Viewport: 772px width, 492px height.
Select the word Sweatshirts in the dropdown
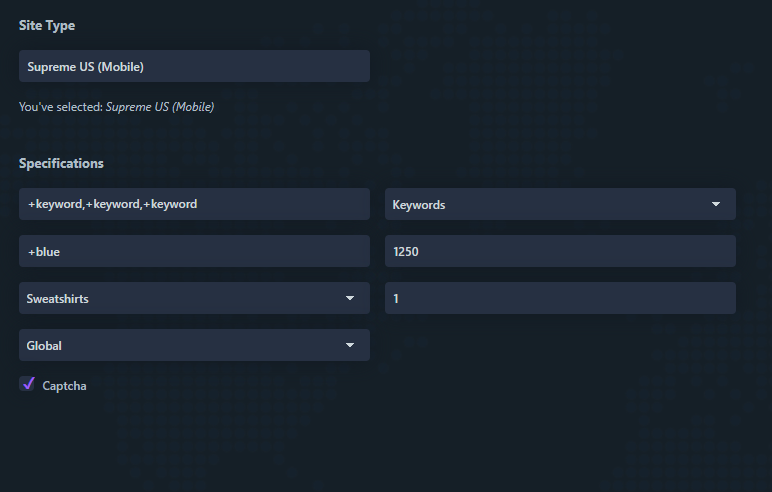[x=58, y=298]
